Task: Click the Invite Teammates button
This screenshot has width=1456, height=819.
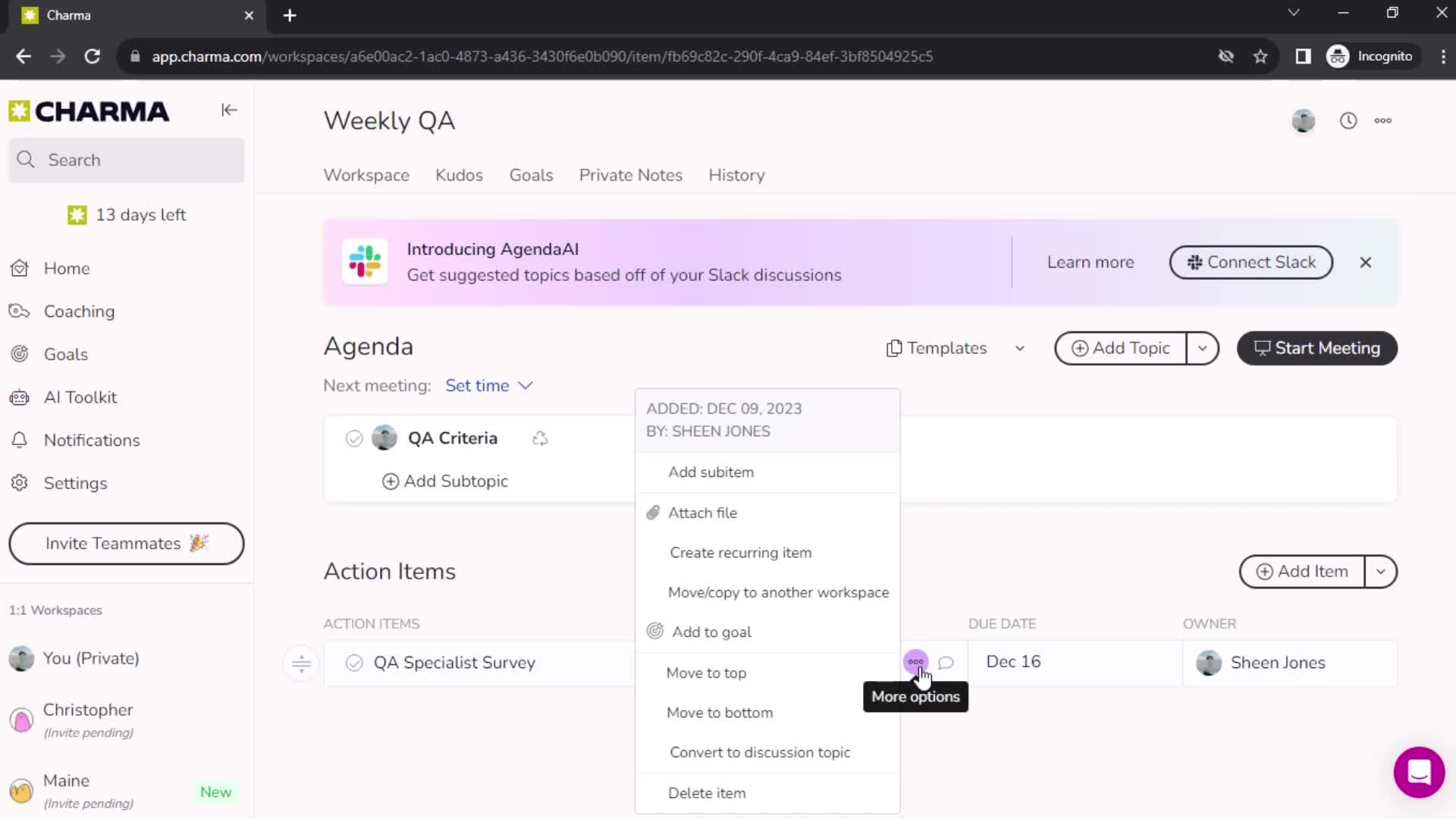Action: [x=126, y=543]
